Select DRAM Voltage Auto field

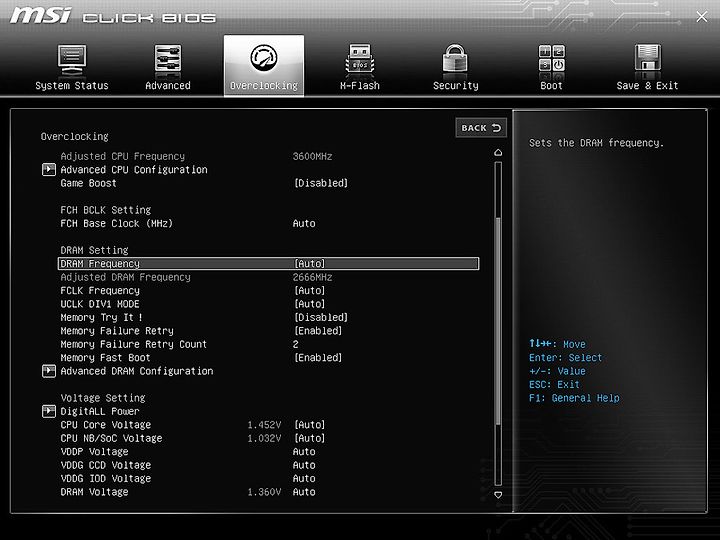304,492
